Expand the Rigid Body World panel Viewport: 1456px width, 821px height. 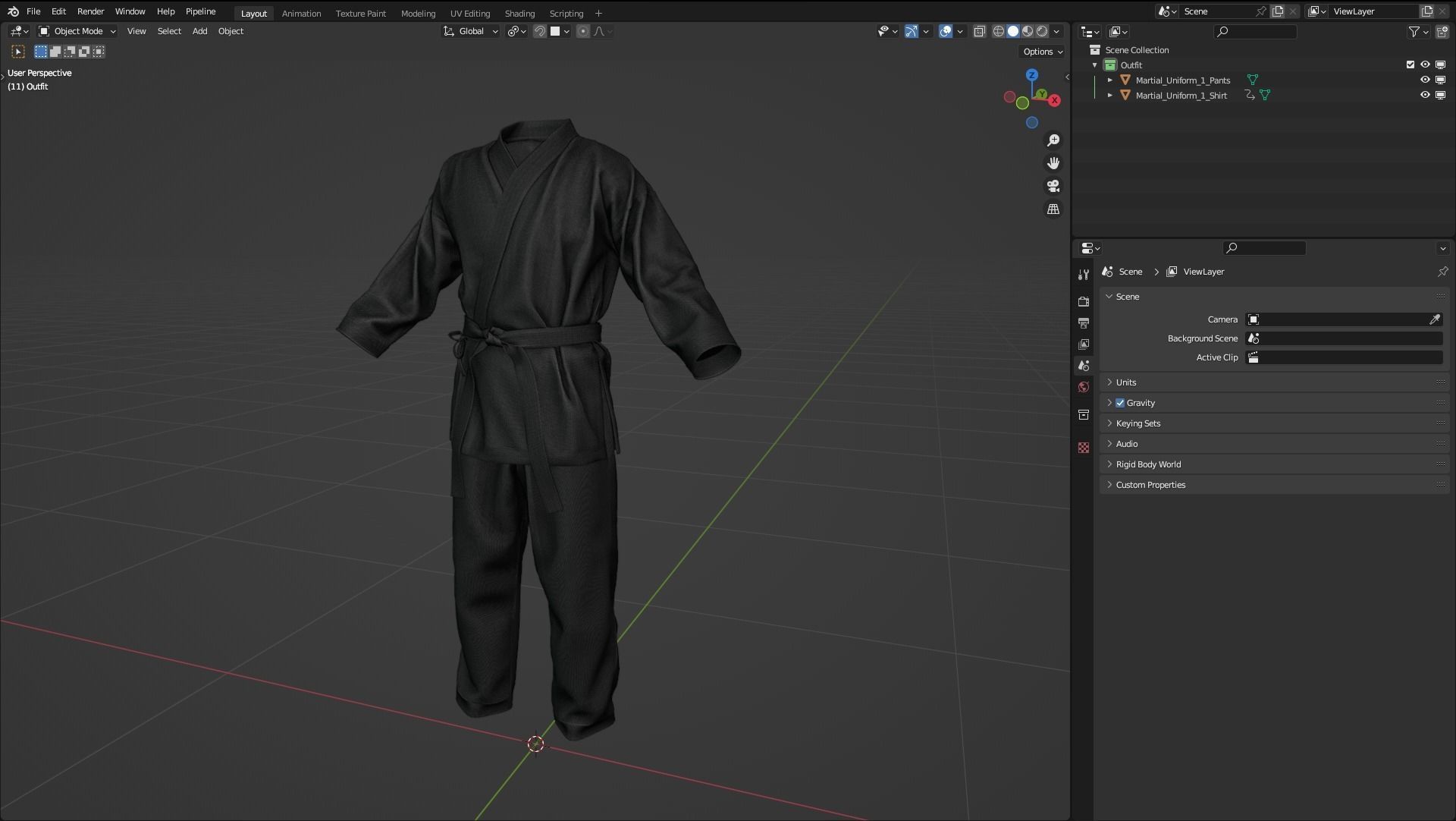1148,464
